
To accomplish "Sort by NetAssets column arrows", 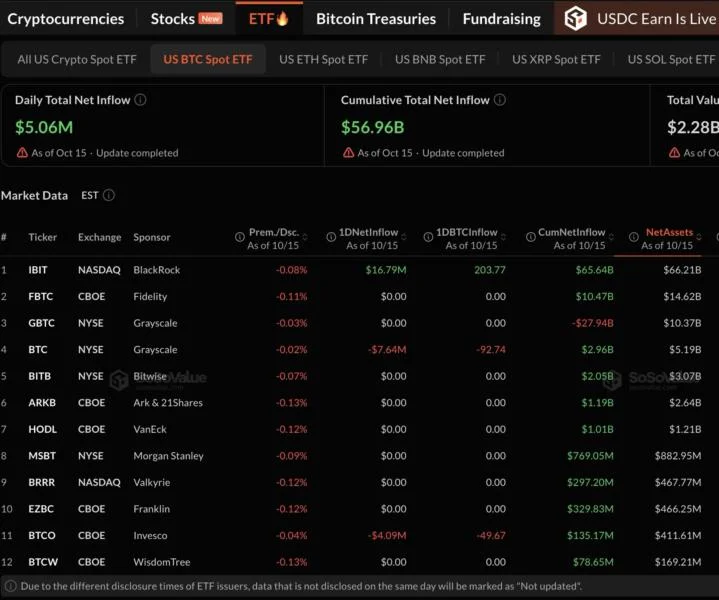I will click(699, 237).
